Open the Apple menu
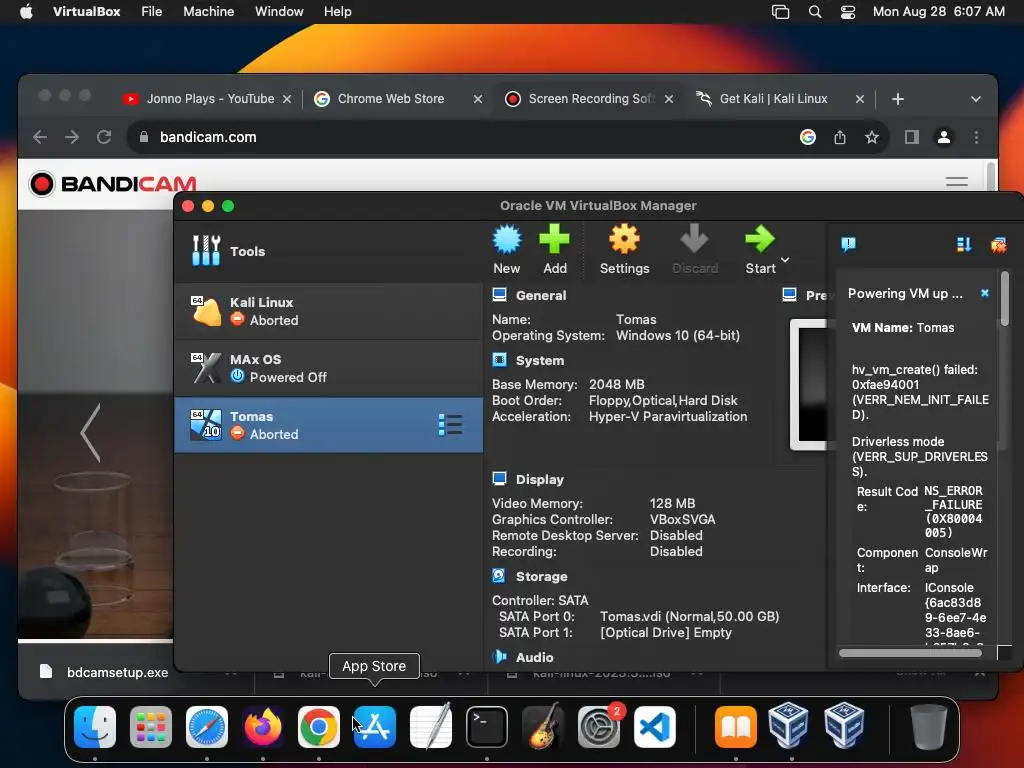Screen dimensions: 1024x768 pyautogui.click(x=26, y=11)
